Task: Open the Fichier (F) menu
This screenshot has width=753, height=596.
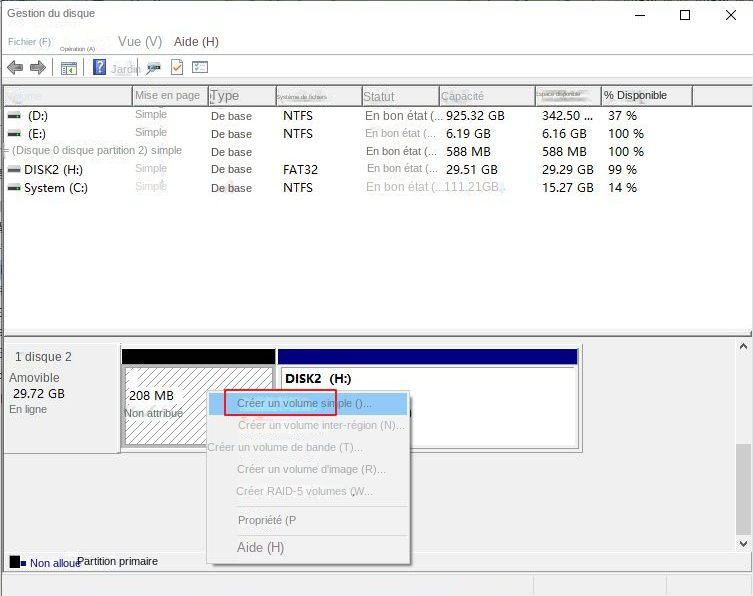Action: [29, 42]
